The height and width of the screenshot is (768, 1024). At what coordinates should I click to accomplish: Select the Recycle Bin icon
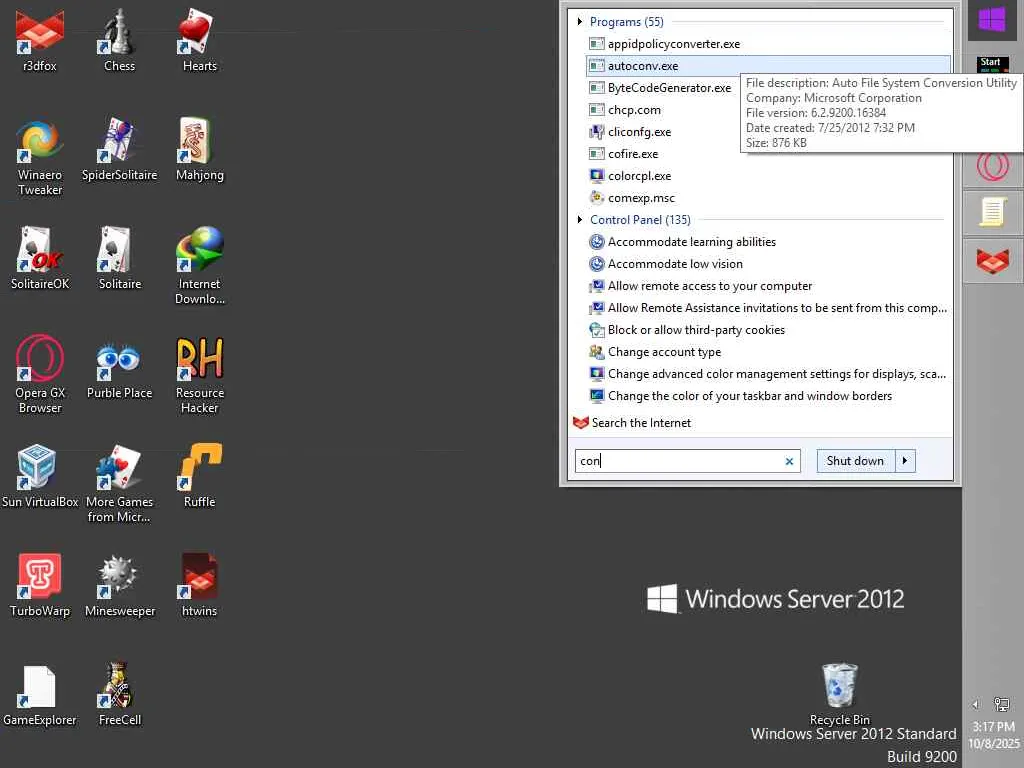(839, 695)
